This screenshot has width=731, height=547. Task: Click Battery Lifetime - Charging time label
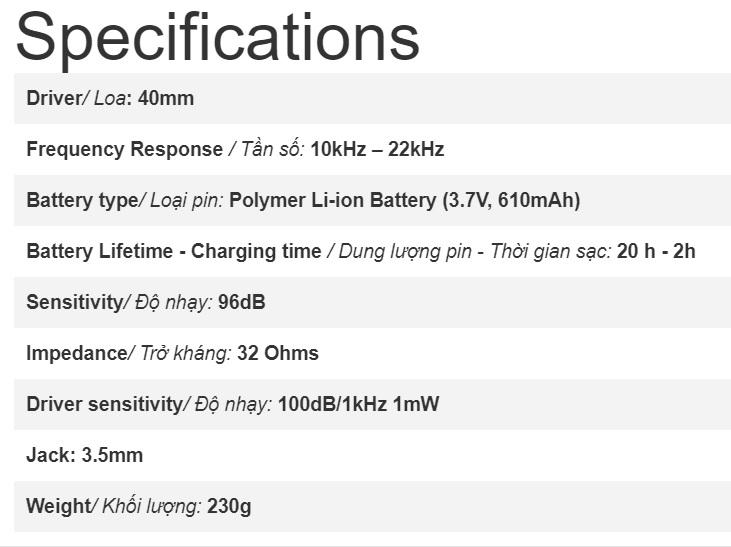pyautogui.click(x=174, y=251)
